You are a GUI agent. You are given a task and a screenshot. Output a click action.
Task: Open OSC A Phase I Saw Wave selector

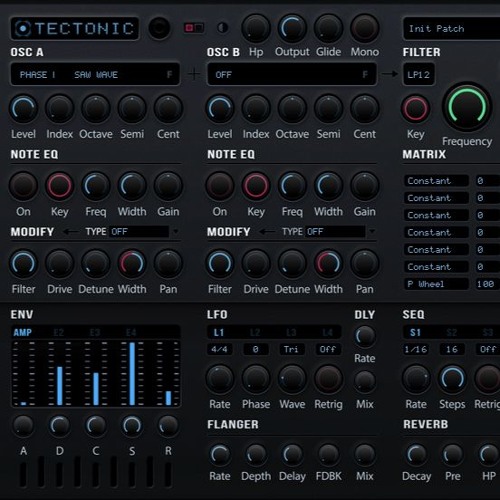[95, 74]
